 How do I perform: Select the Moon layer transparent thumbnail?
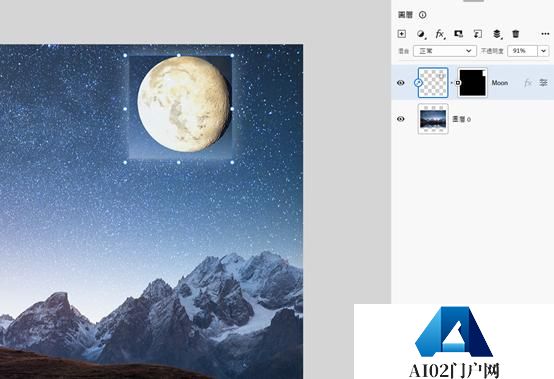433,83
